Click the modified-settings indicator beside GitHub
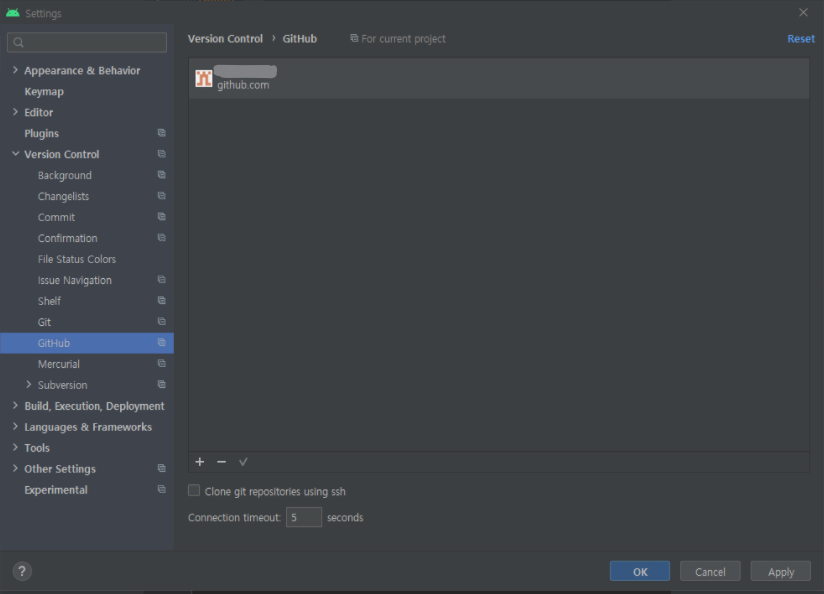 point(161,342)
